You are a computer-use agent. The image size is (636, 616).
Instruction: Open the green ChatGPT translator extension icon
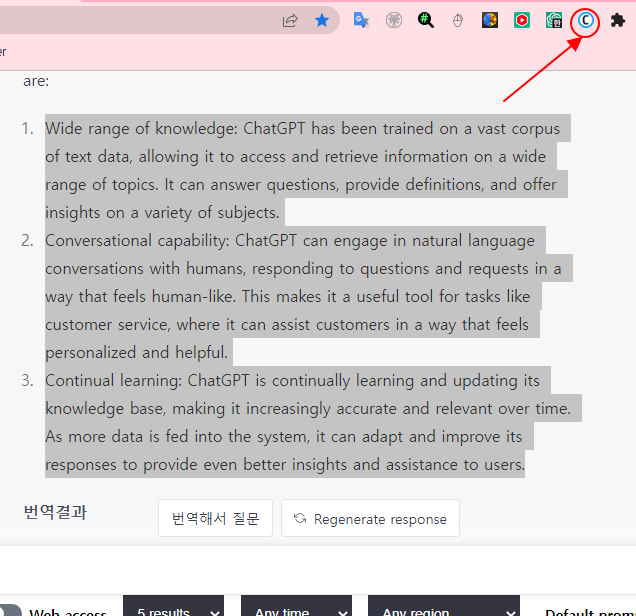[554, 20]
